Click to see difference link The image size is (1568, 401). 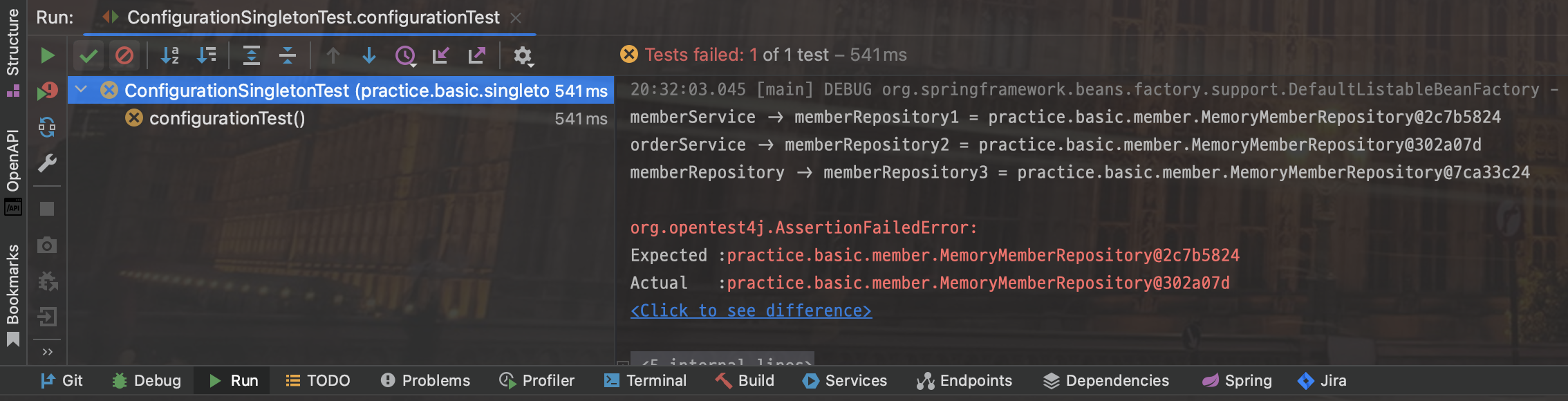751,310
